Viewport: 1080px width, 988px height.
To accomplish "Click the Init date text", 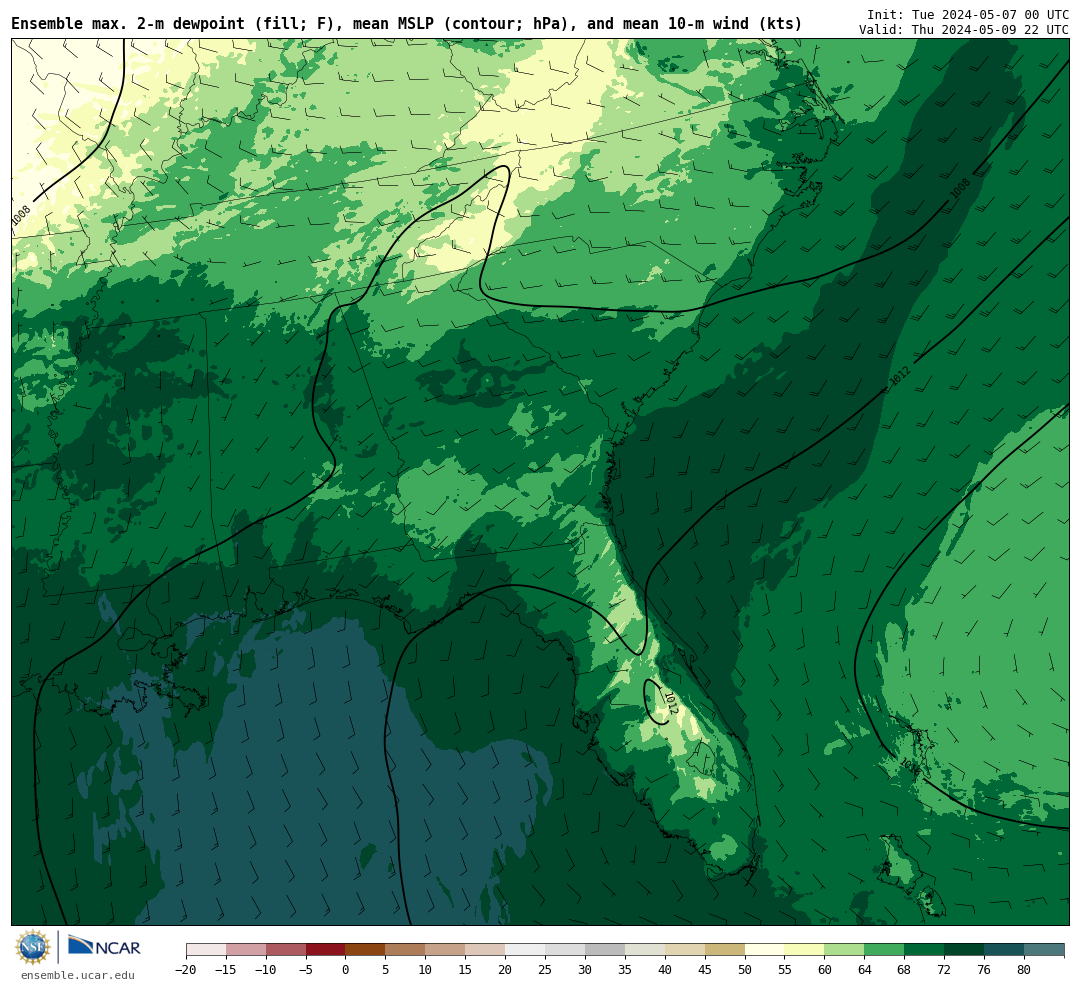I will (x=968, y=14).
